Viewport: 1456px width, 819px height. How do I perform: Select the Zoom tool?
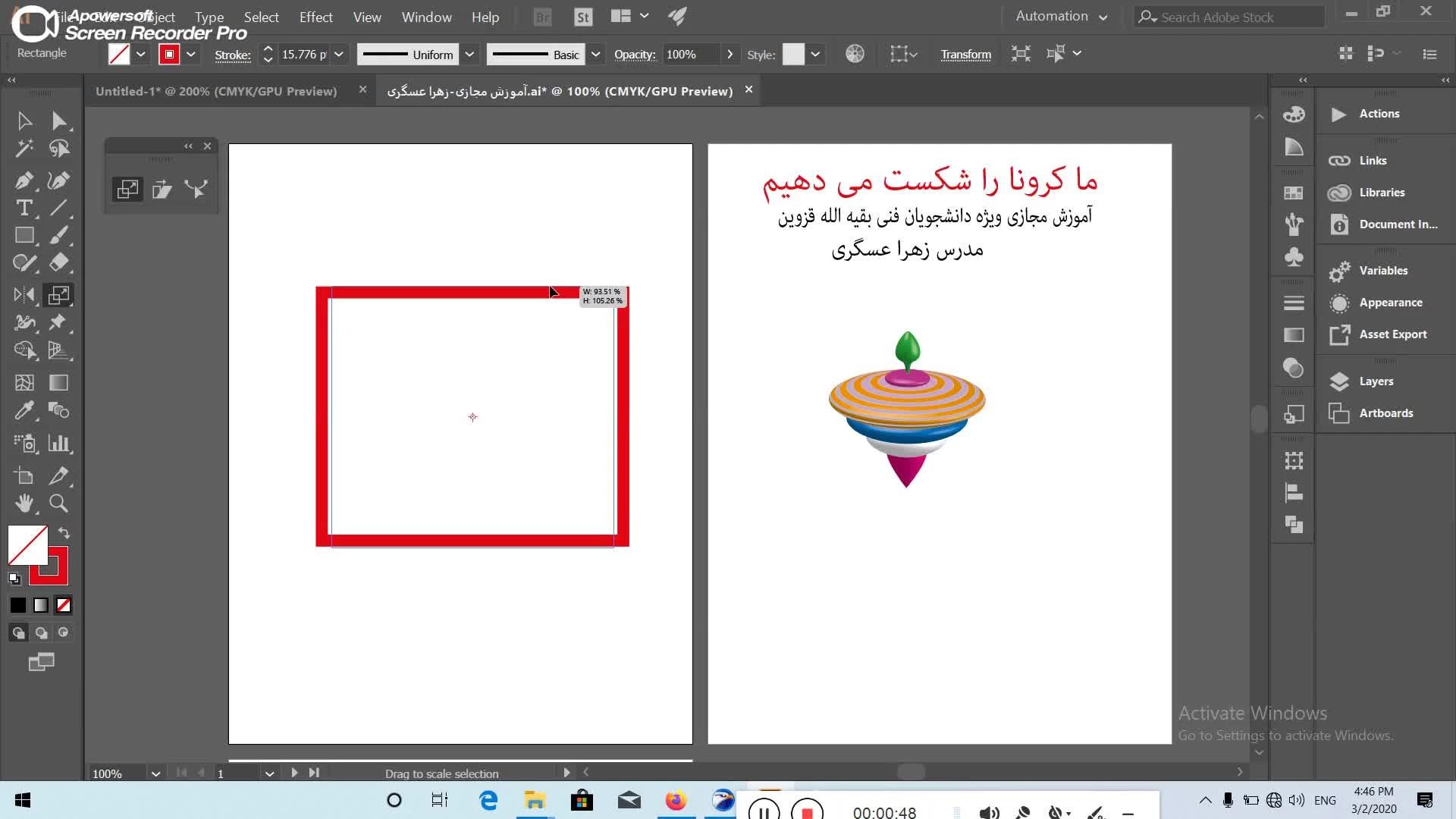pyautogui.click(x=58, y=504)
